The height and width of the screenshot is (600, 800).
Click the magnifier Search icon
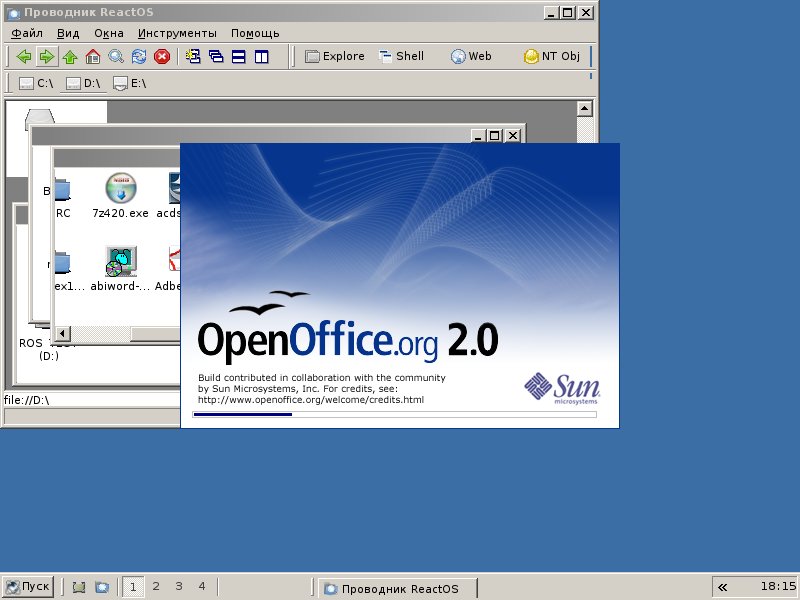tap(116, 56)
